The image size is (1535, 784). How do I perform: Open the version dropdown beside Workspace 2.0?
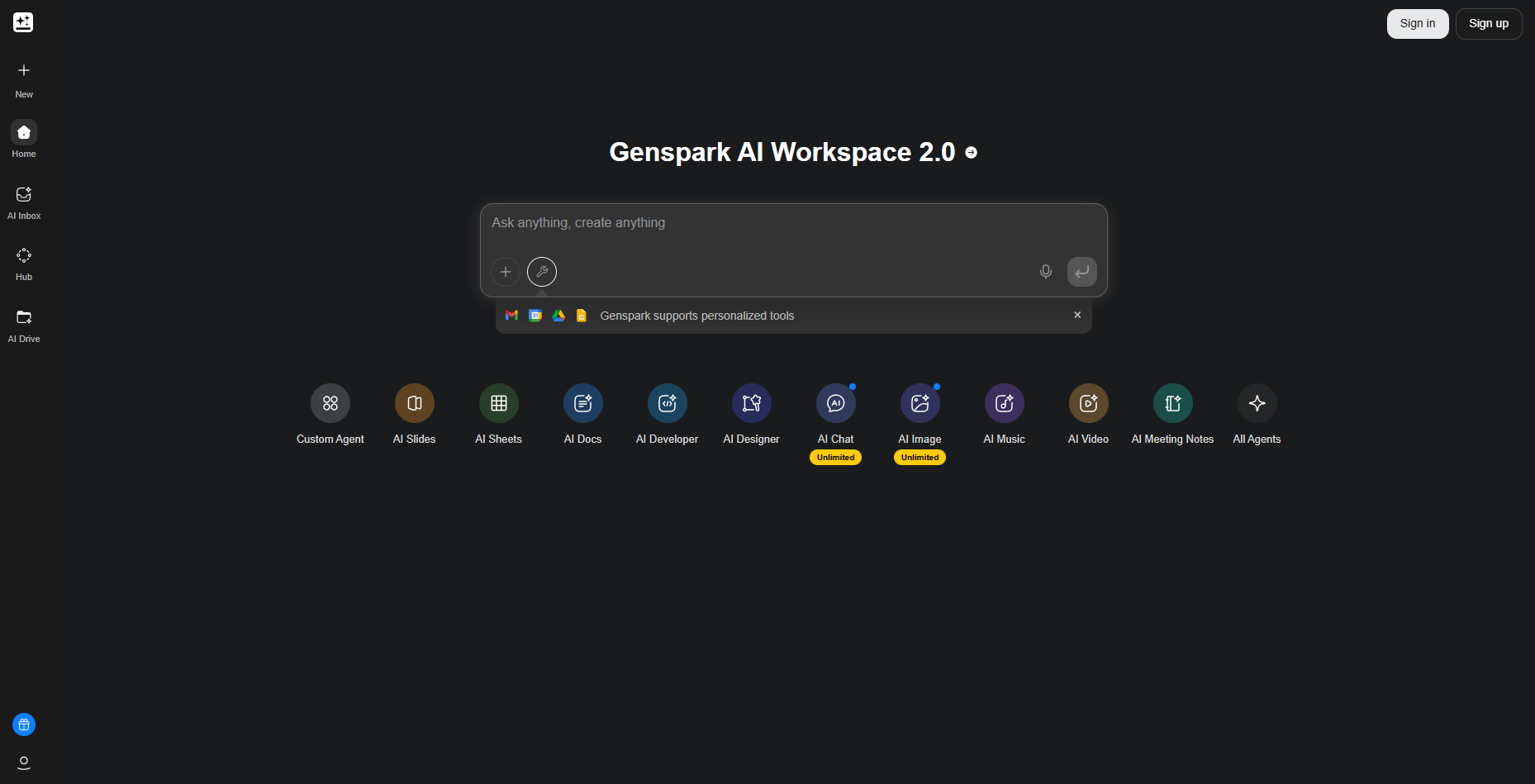coord(972,153)
